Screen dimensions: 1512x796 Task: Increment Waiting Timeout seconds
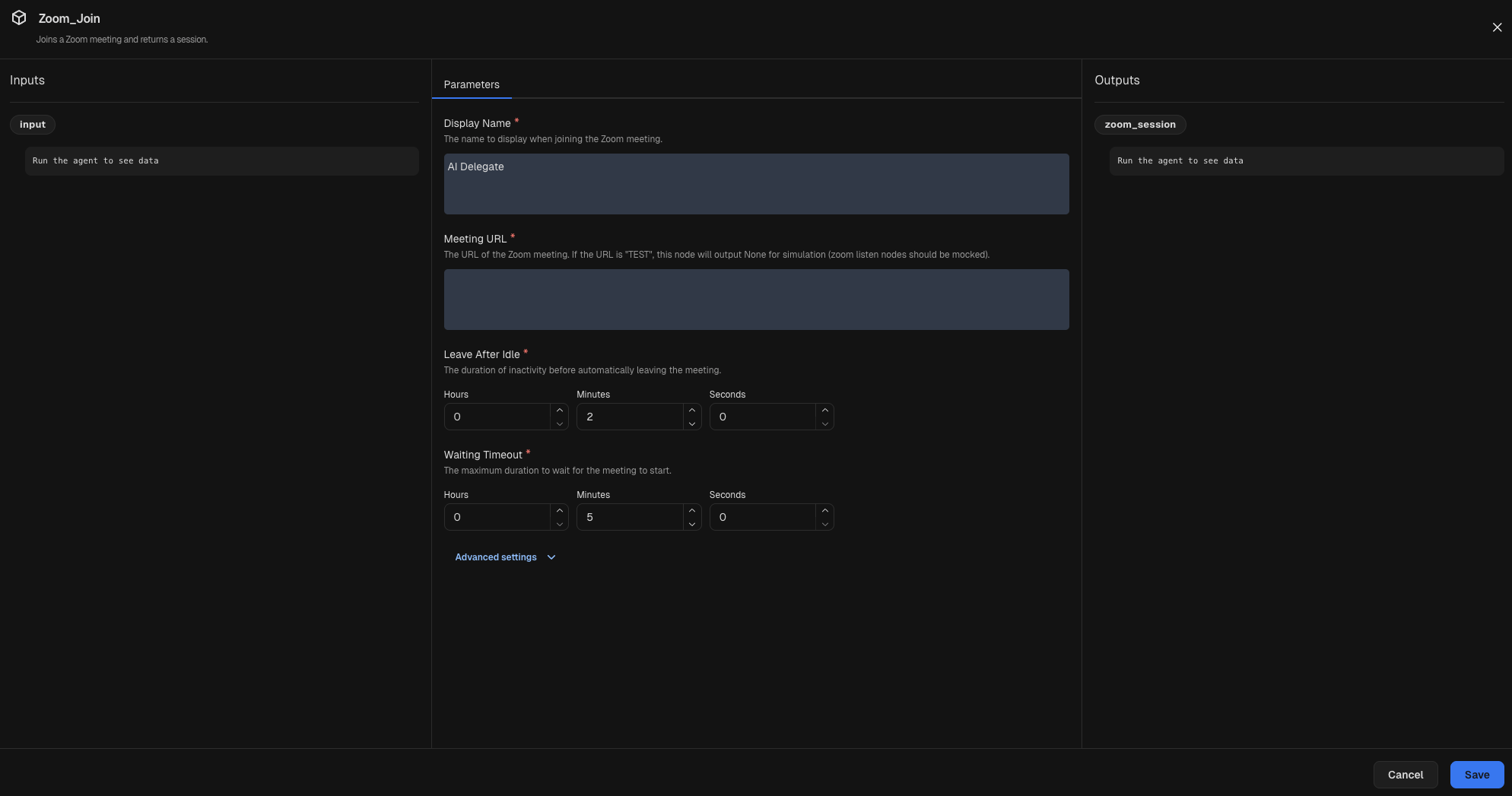(824, 510)
